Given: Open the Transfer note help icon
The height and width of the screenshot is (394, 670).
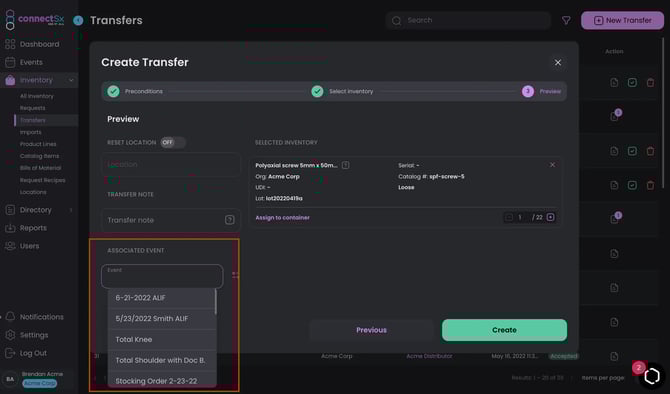Looking at the screenshot, I should coord(229,220).
